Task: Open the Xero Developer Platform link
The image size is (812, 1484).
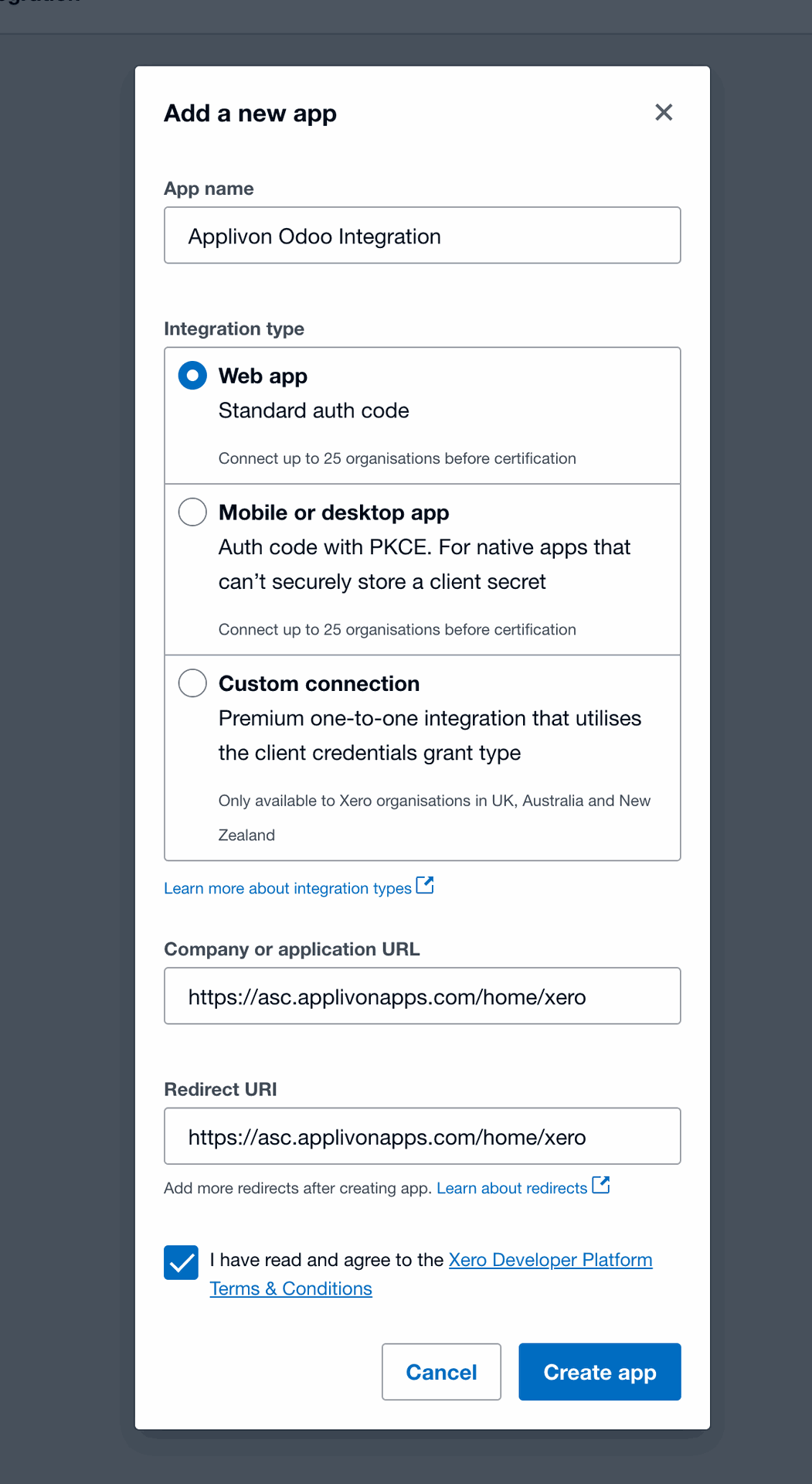Action: tap(550, 1260)
